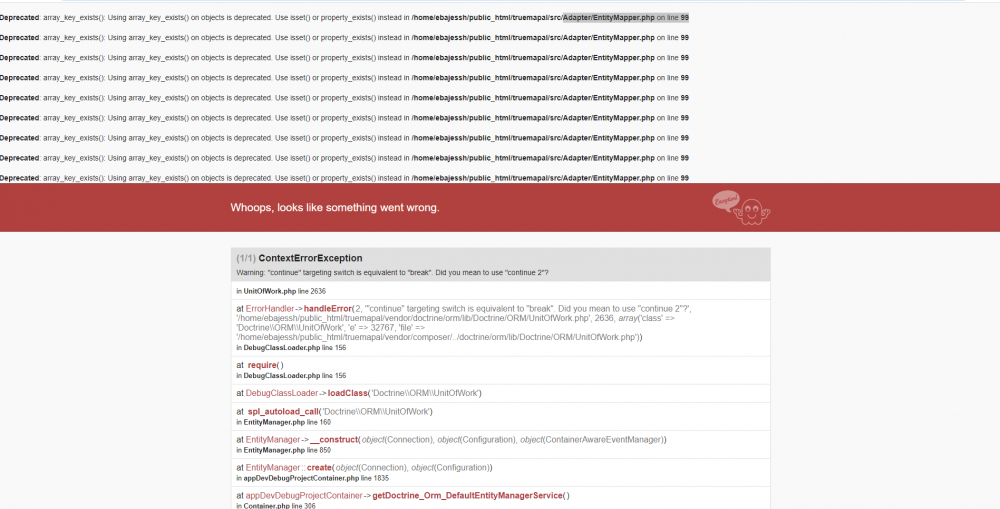Click the __construct method name
This screenshot has height=509, width=1000.
(334, 439)
